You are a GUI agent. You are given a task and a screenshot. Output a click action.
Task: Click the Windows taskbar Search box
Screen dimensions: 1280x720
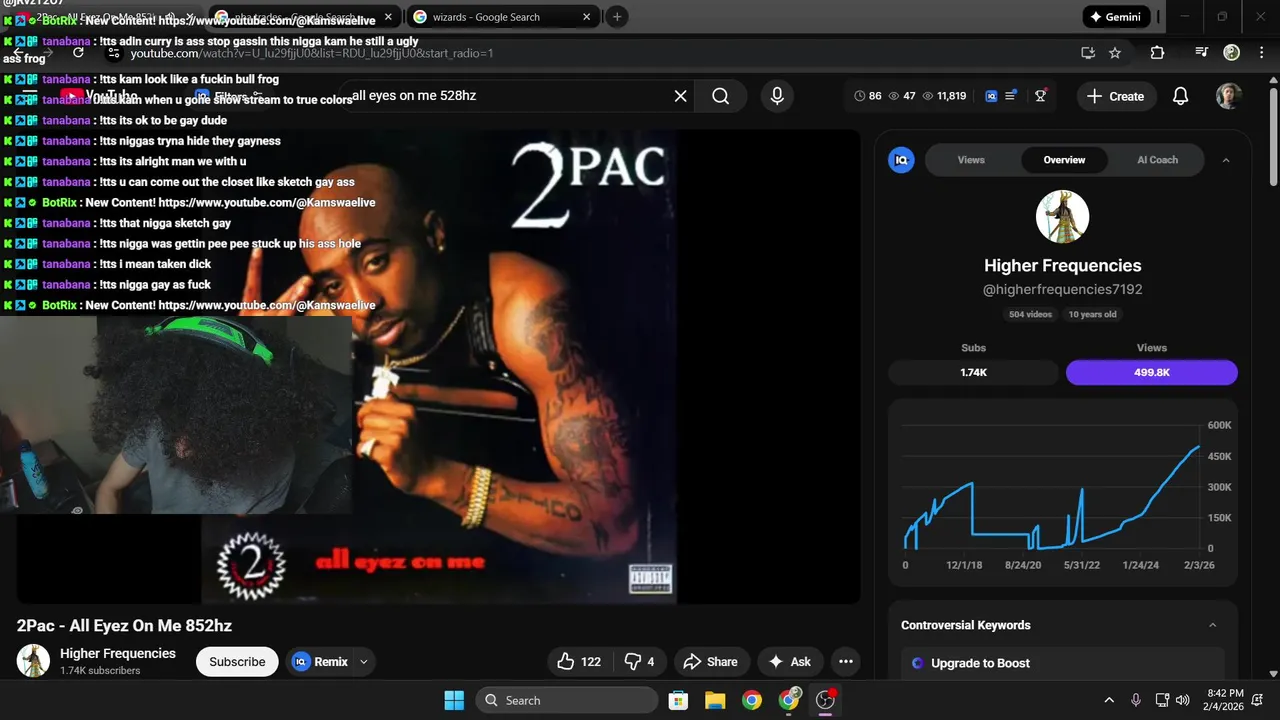click(x=566, y=700)
